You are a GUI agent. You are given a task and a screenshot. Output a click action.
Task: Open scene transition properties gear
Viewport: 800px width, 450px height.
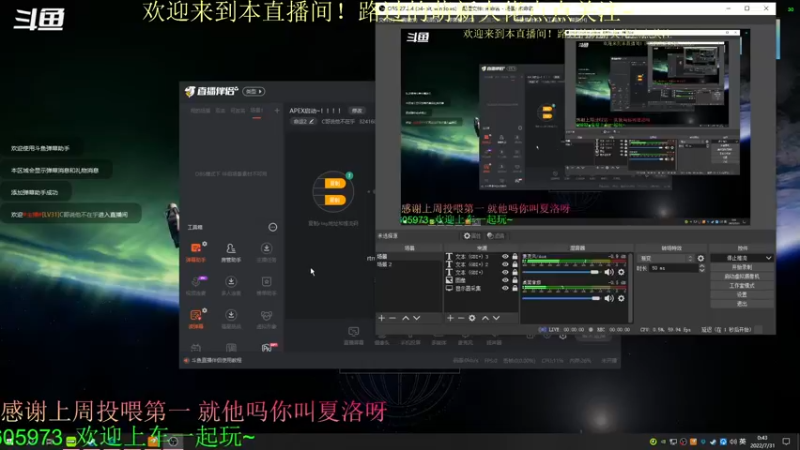click(x=701, y=259)
